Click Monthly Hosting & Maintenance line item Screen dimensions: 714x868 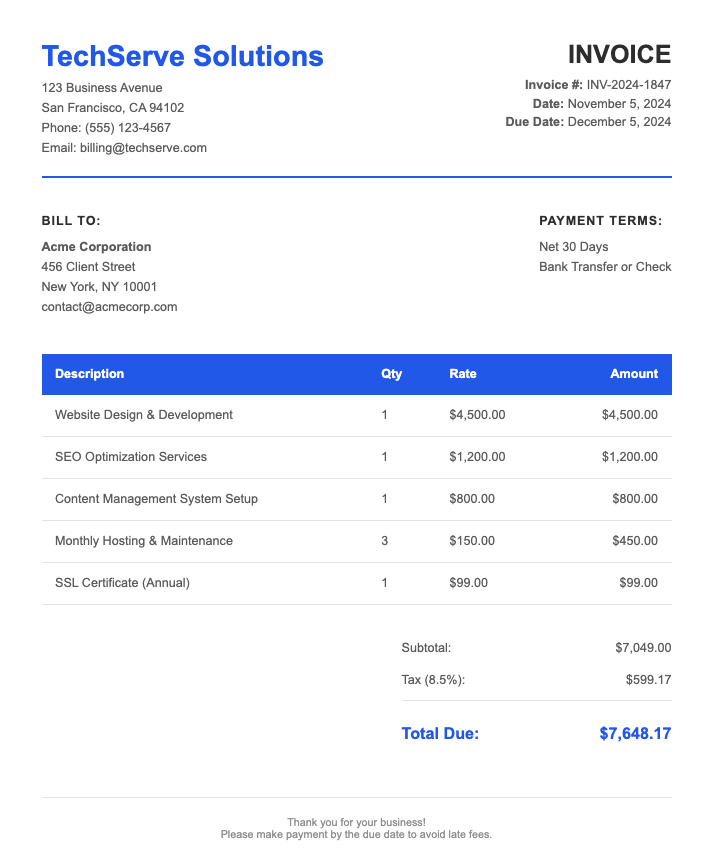(144, 541)
